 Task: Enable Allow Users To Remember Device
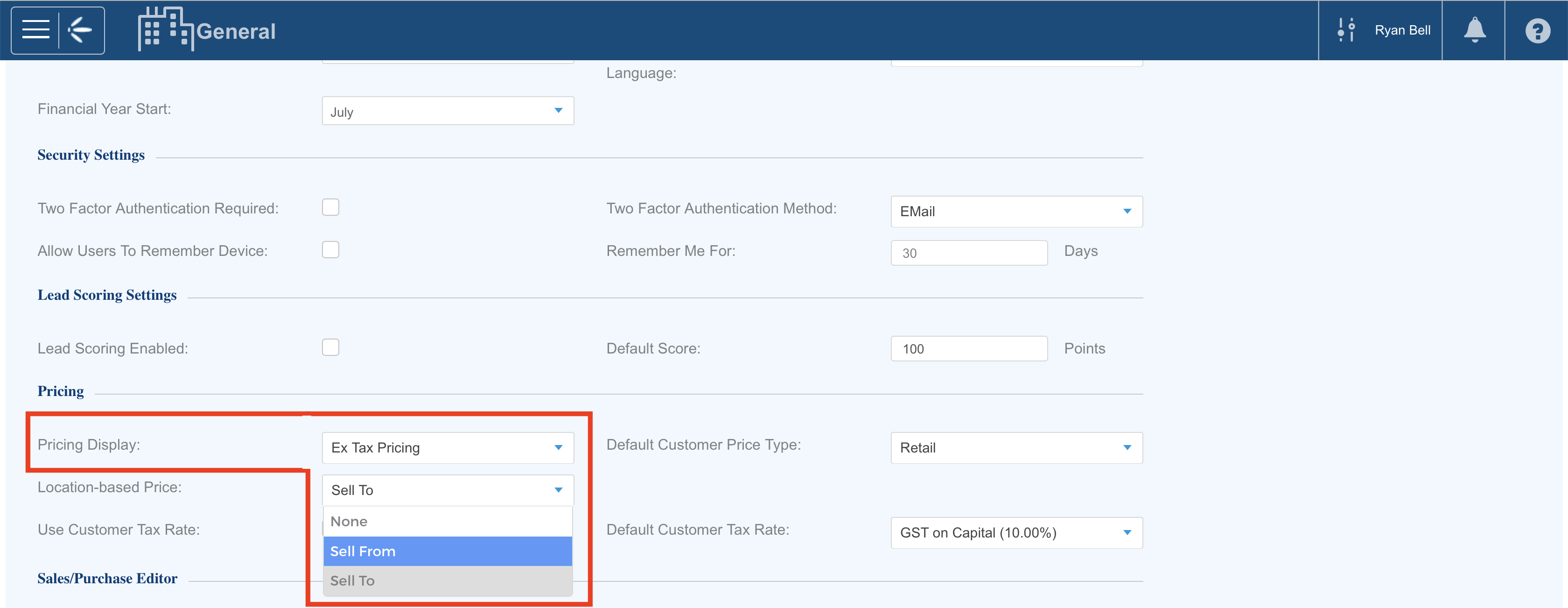click(330, 250)
